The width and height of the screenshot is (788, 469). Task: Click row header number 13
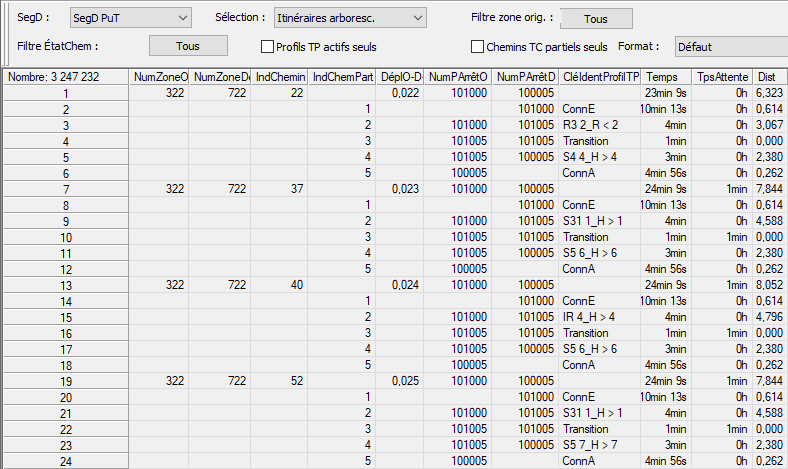point(66,285)
